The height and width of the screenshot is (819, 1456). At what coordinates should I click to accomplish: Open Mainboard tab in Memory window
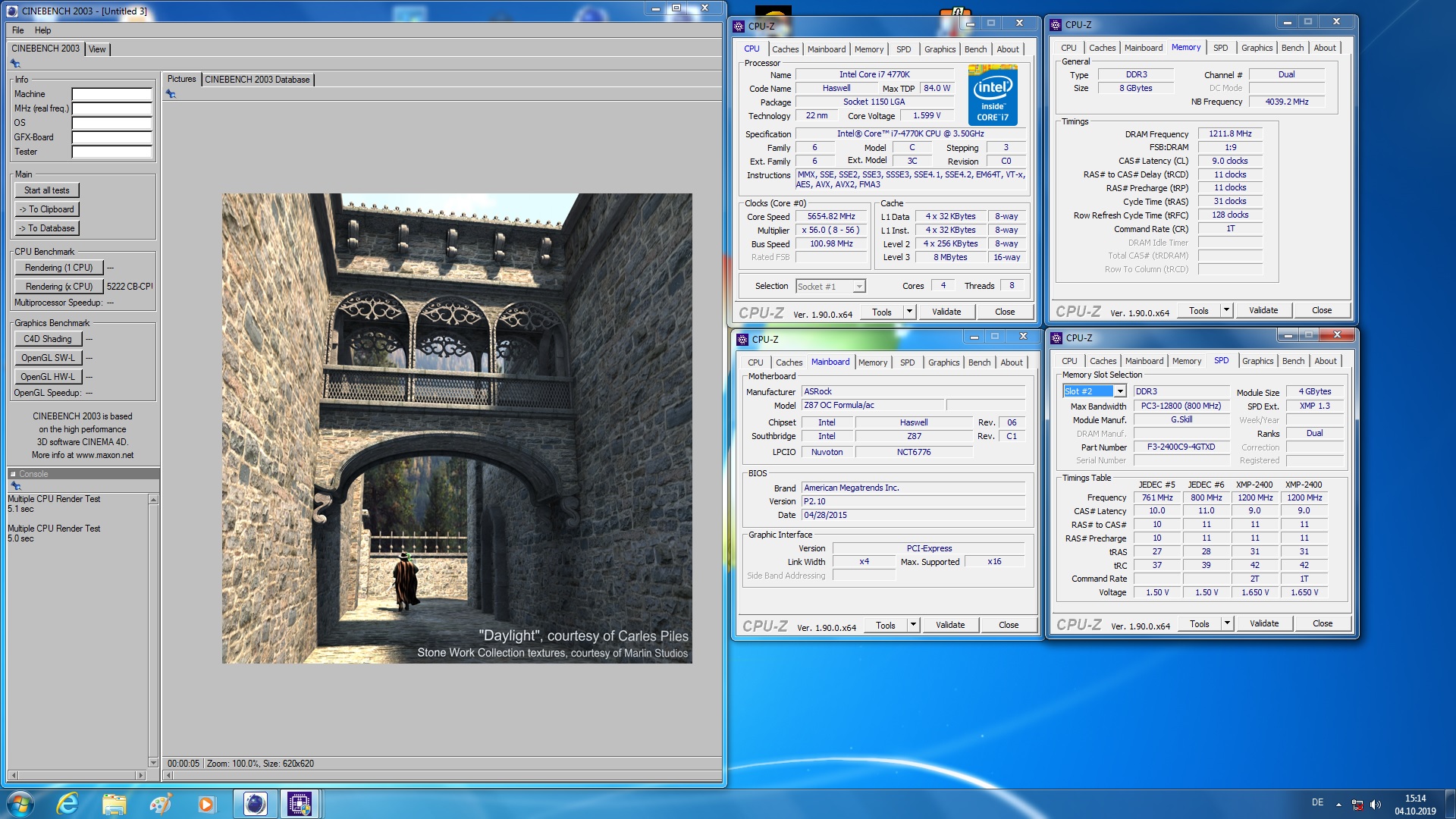1143,48
